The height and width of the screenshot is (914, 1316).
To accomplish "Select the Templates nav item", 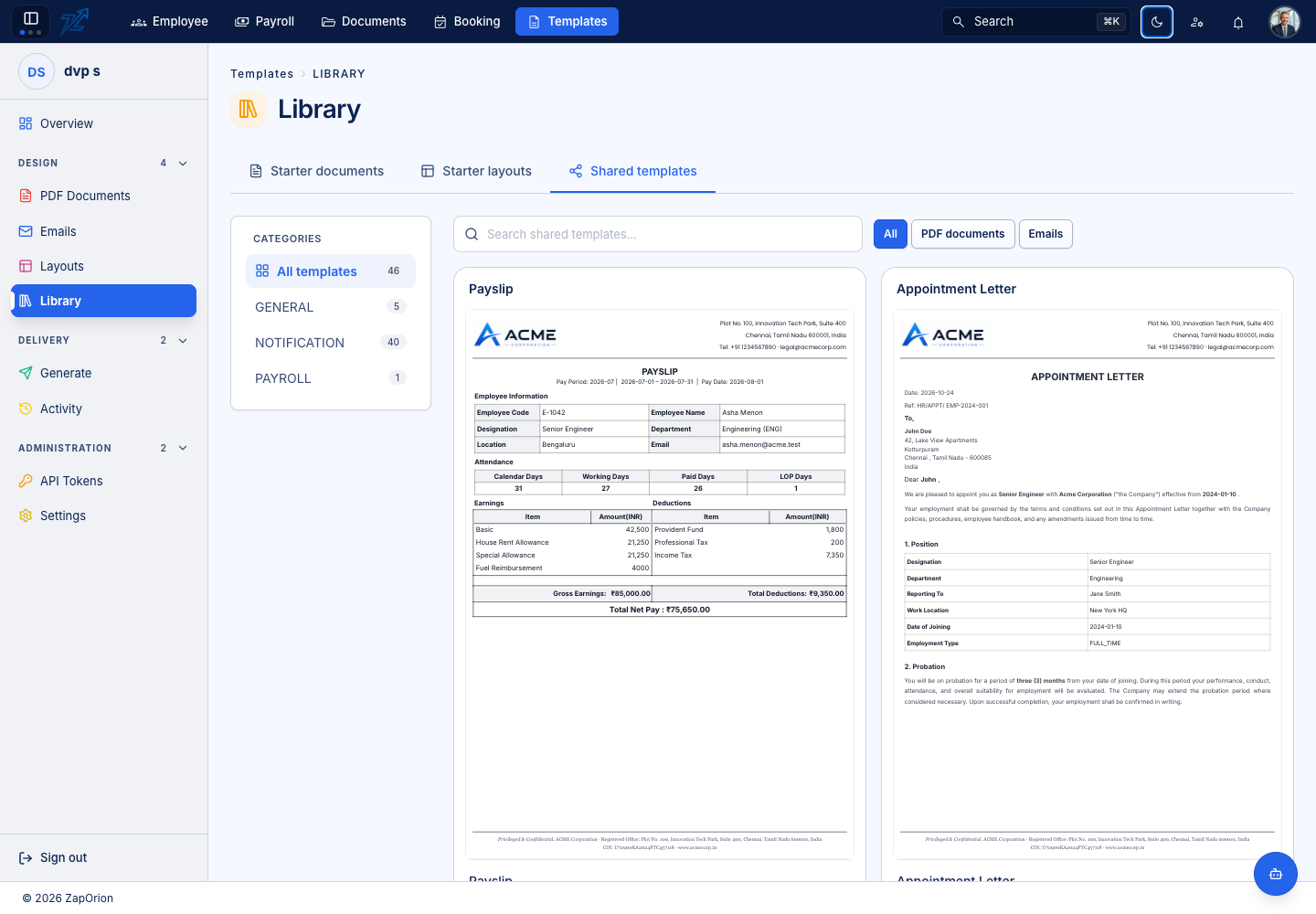I will pos(567,21).
